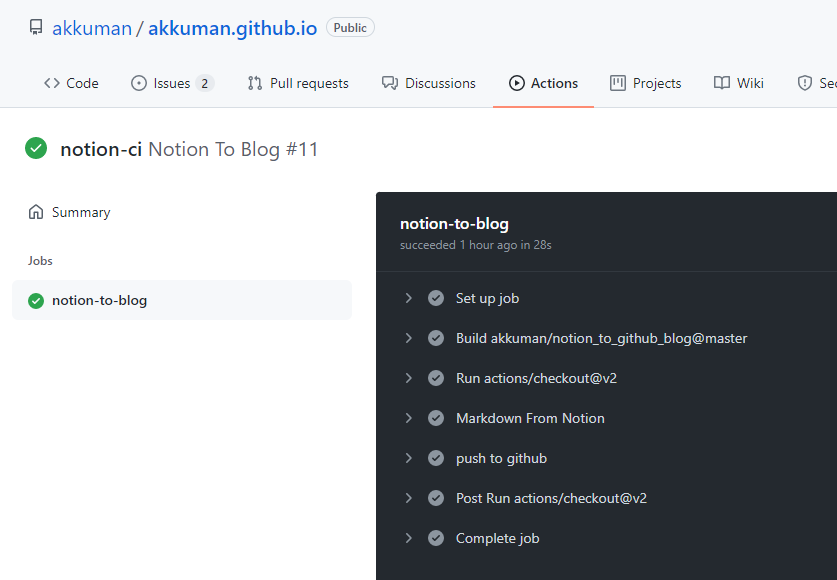Click the Summary home icon
837x580 pixels.
(36, 212)
